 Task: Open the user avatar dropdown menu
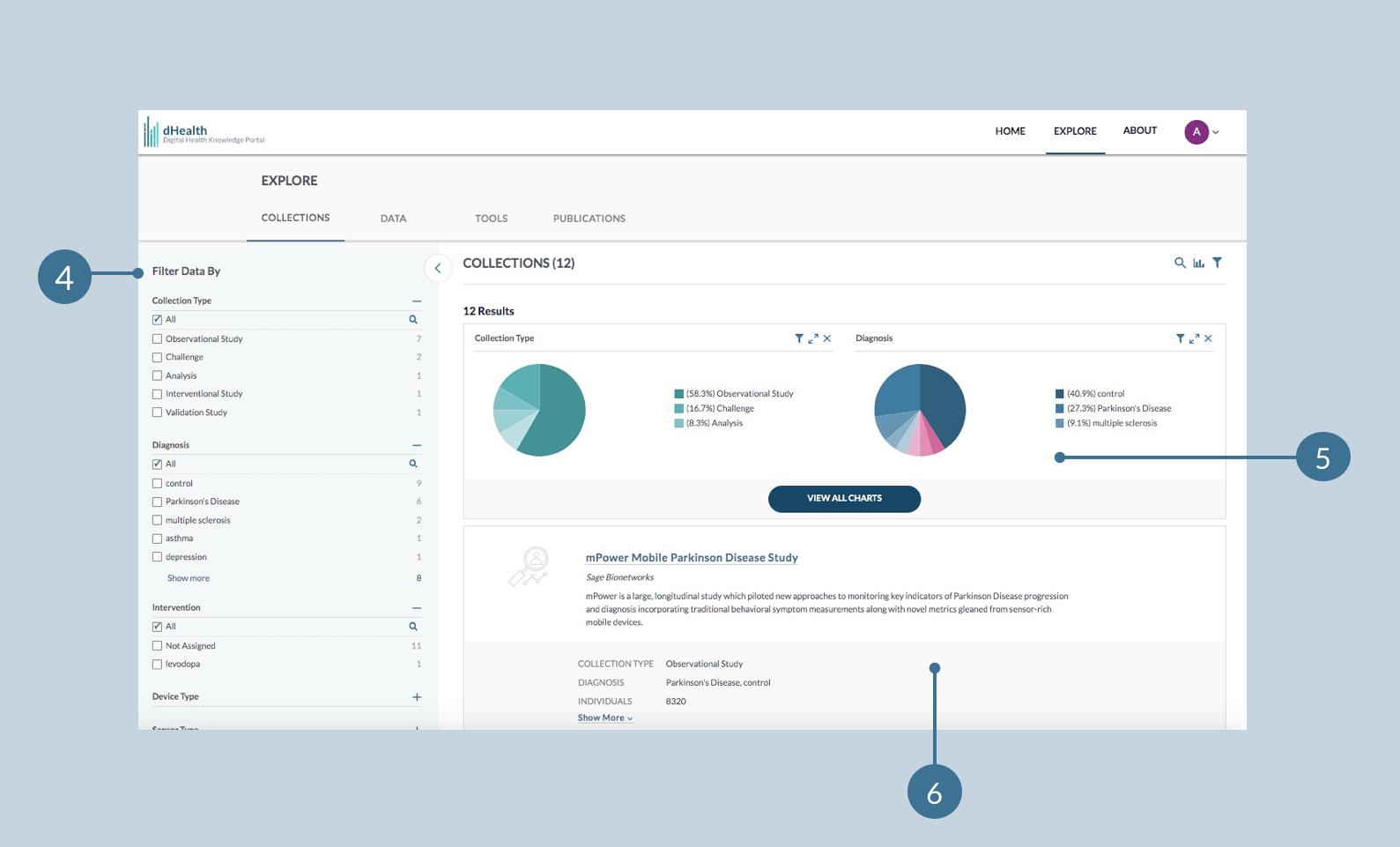[x=1202, y=132]
